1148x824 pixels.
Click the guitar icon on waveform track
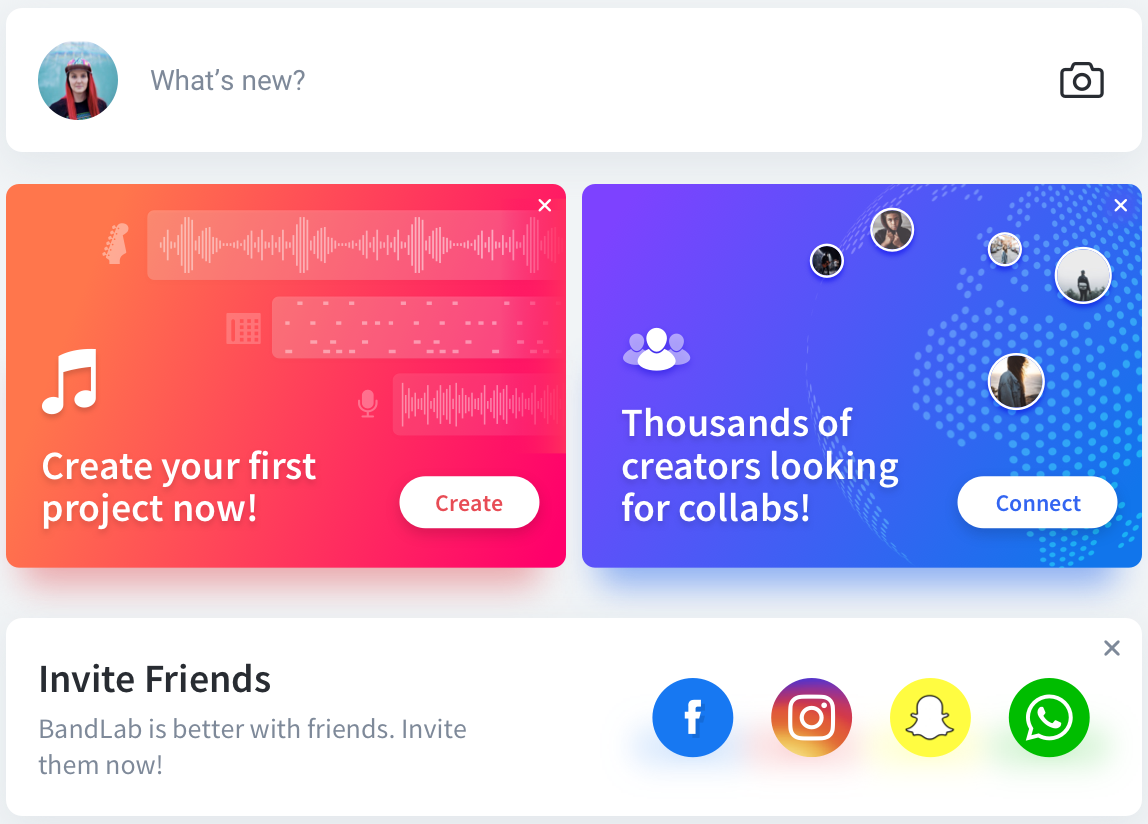click(x=116, y=244)
